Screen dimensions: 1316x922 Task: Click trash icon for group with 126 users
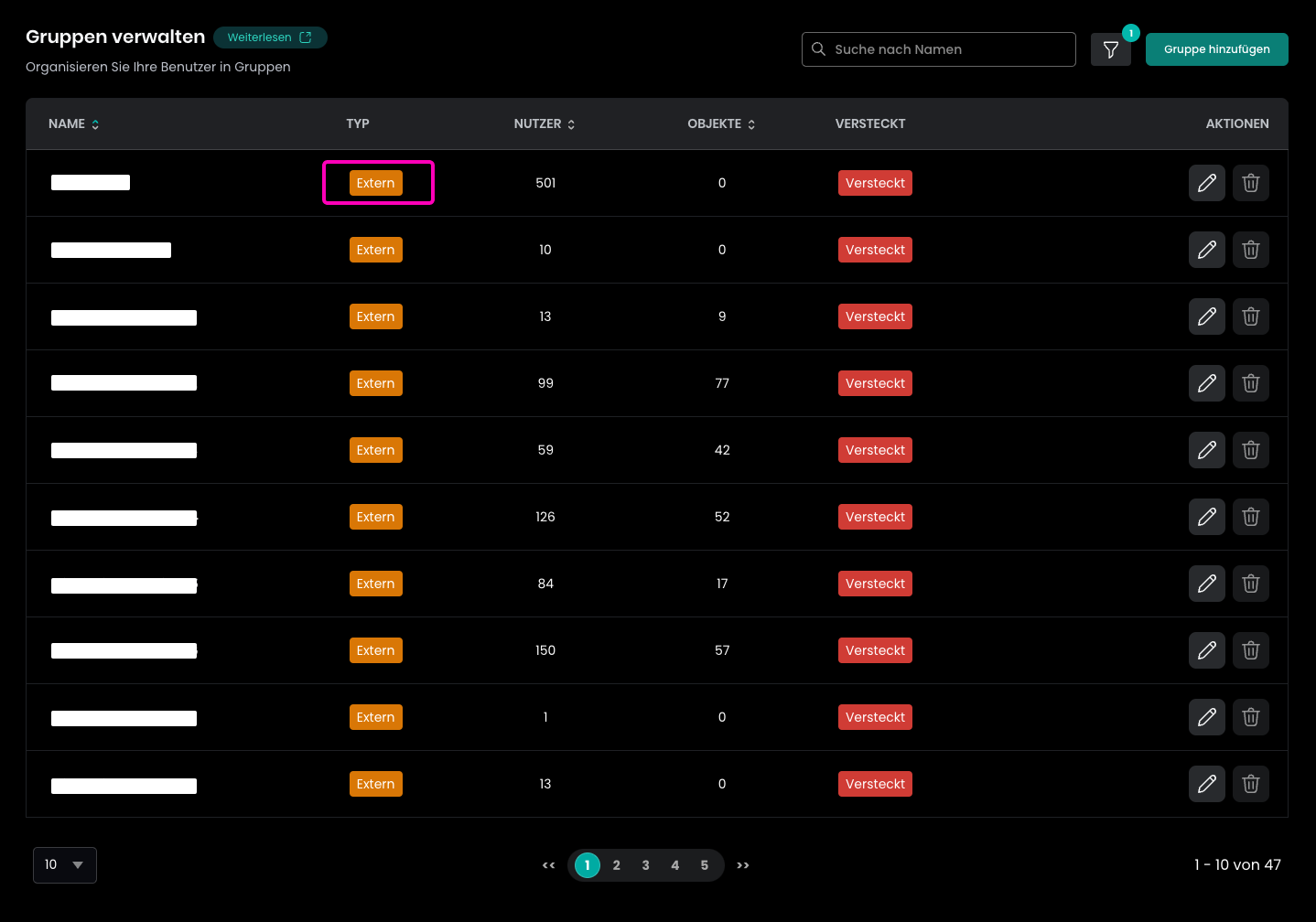1250,517
